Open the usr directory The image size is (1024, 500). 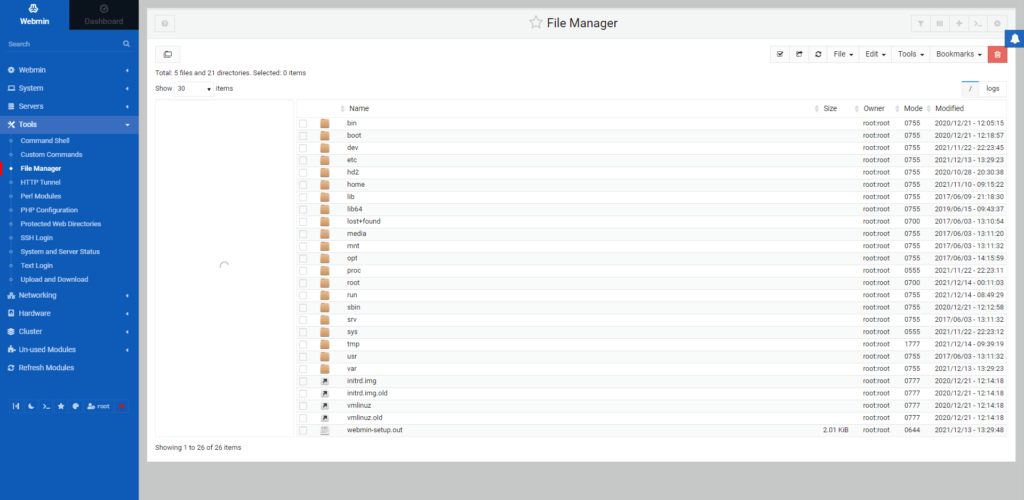pyautogui.click(x=352, y=356)
